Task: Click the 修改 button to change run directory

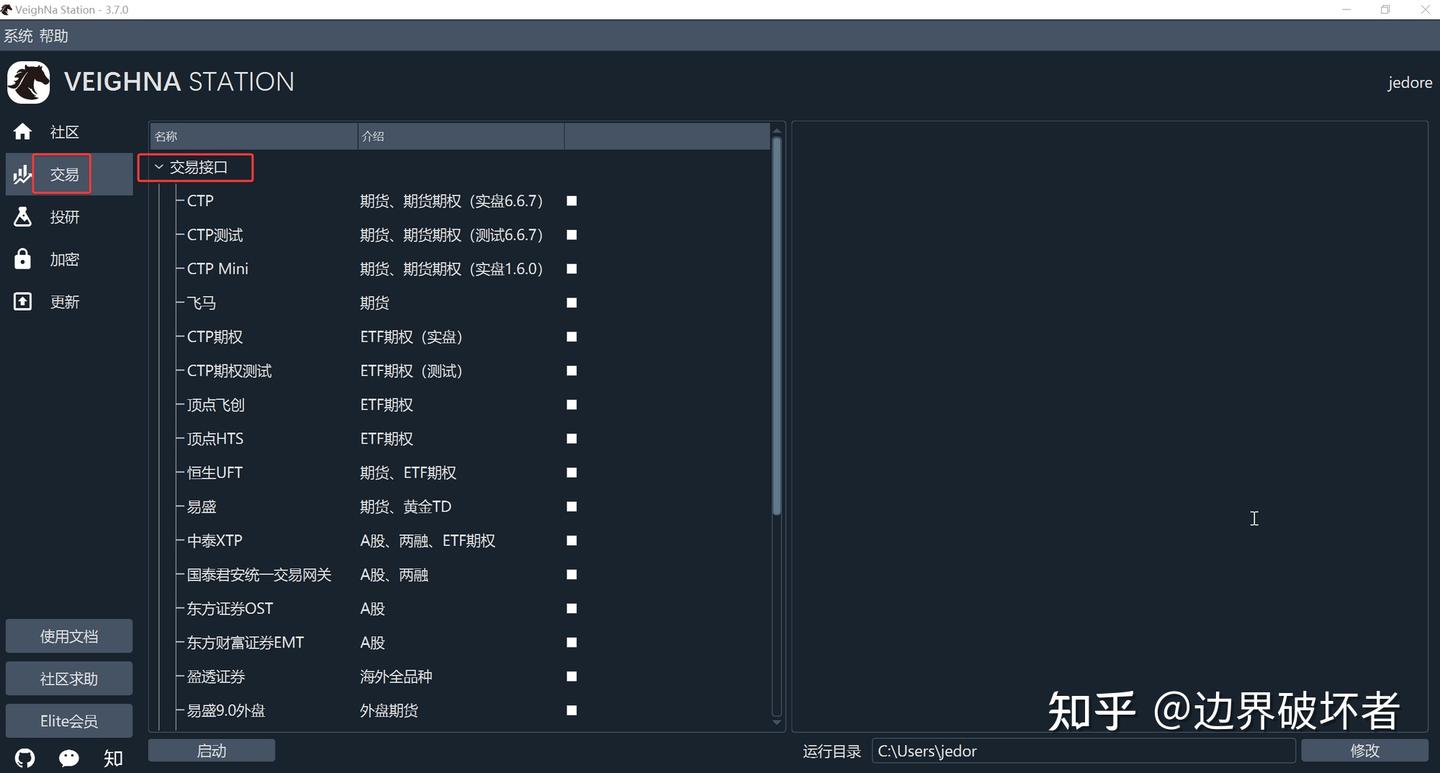Action: [1364, 750]
